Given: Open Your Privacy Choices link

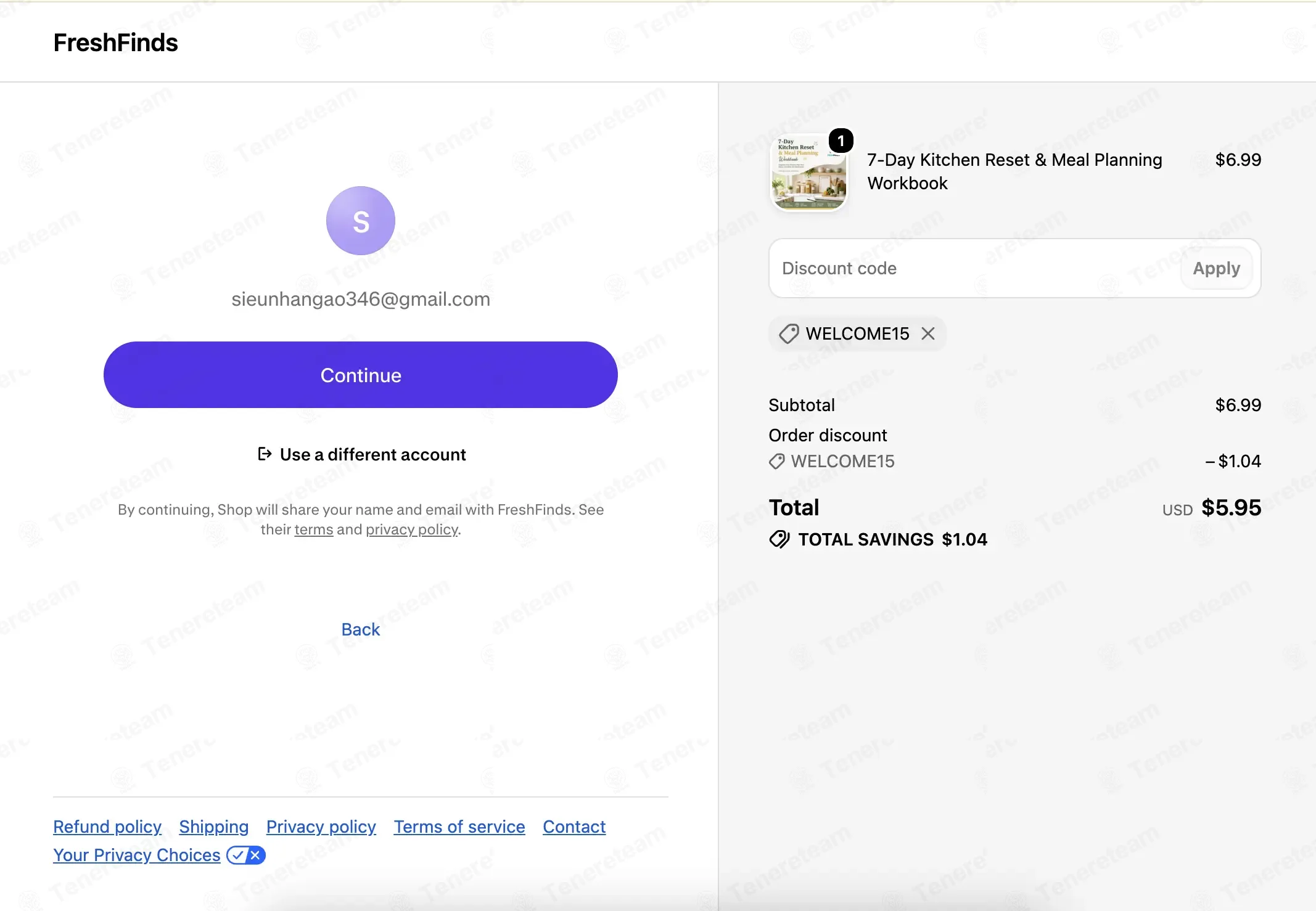Looking at the screenshot, I should pyautogui.click(x=137, y=855).
